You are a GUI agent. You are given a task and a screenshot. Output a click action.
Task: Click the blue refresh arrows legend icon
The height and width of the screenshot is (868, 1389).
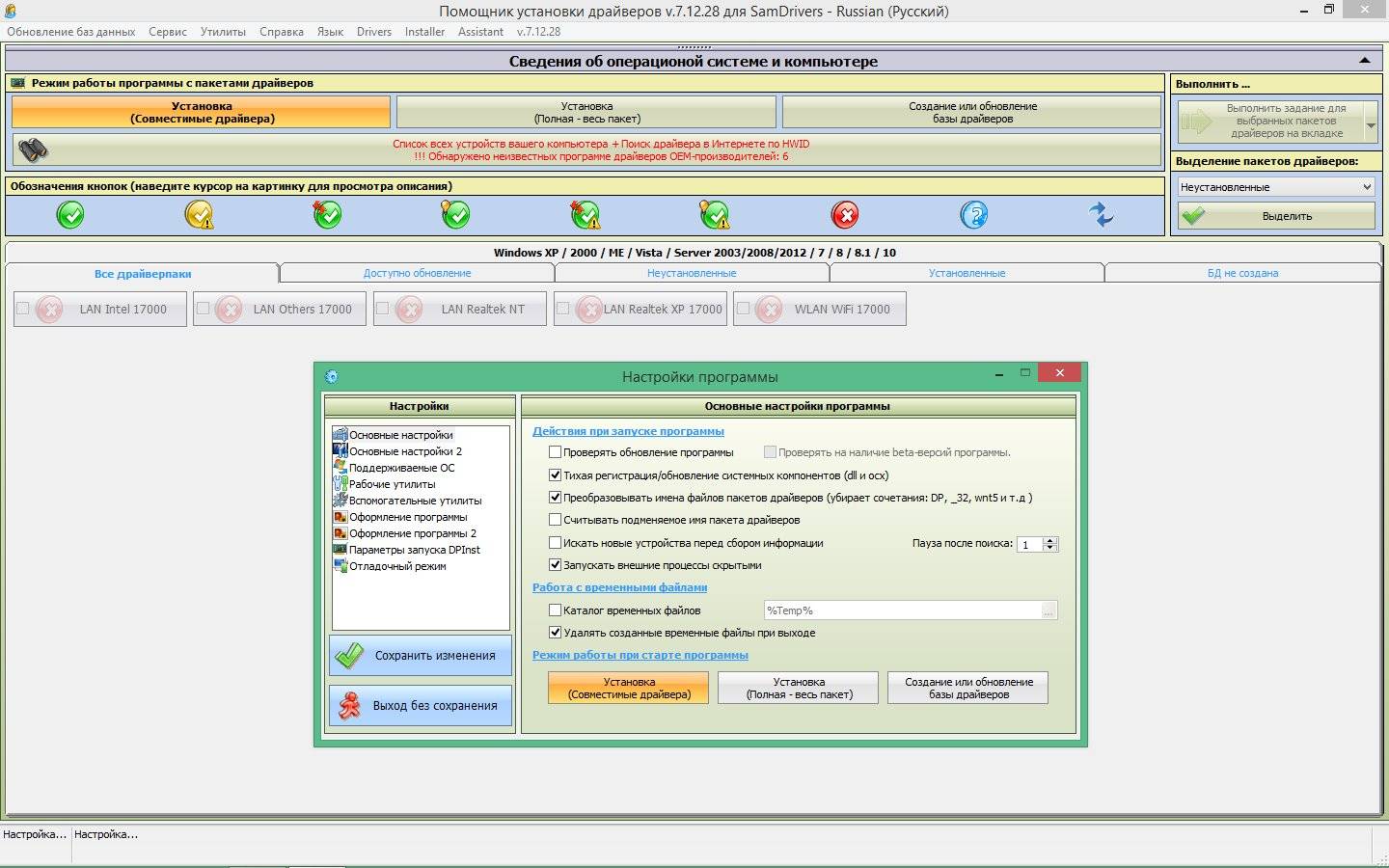point(1102,214)
